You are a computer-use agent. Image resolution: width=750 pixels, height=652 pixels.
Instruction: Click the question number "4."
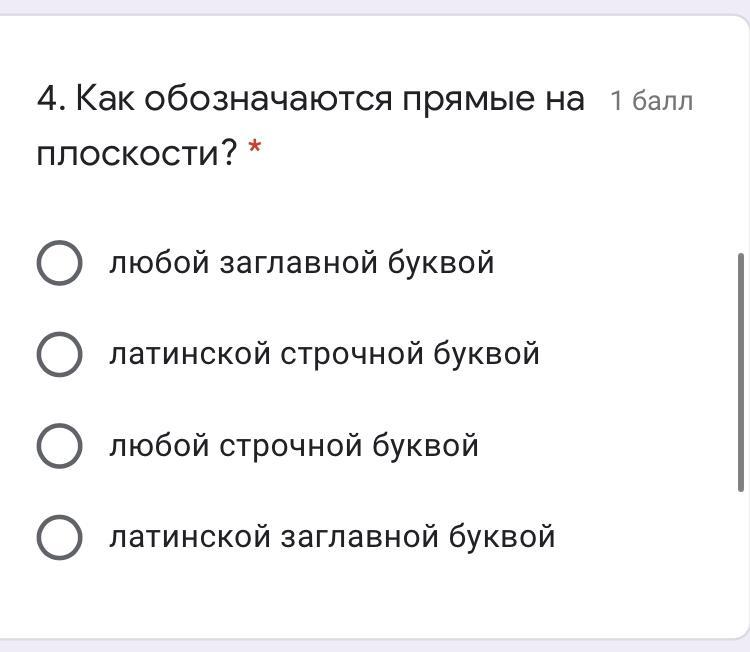coord(51,100)
